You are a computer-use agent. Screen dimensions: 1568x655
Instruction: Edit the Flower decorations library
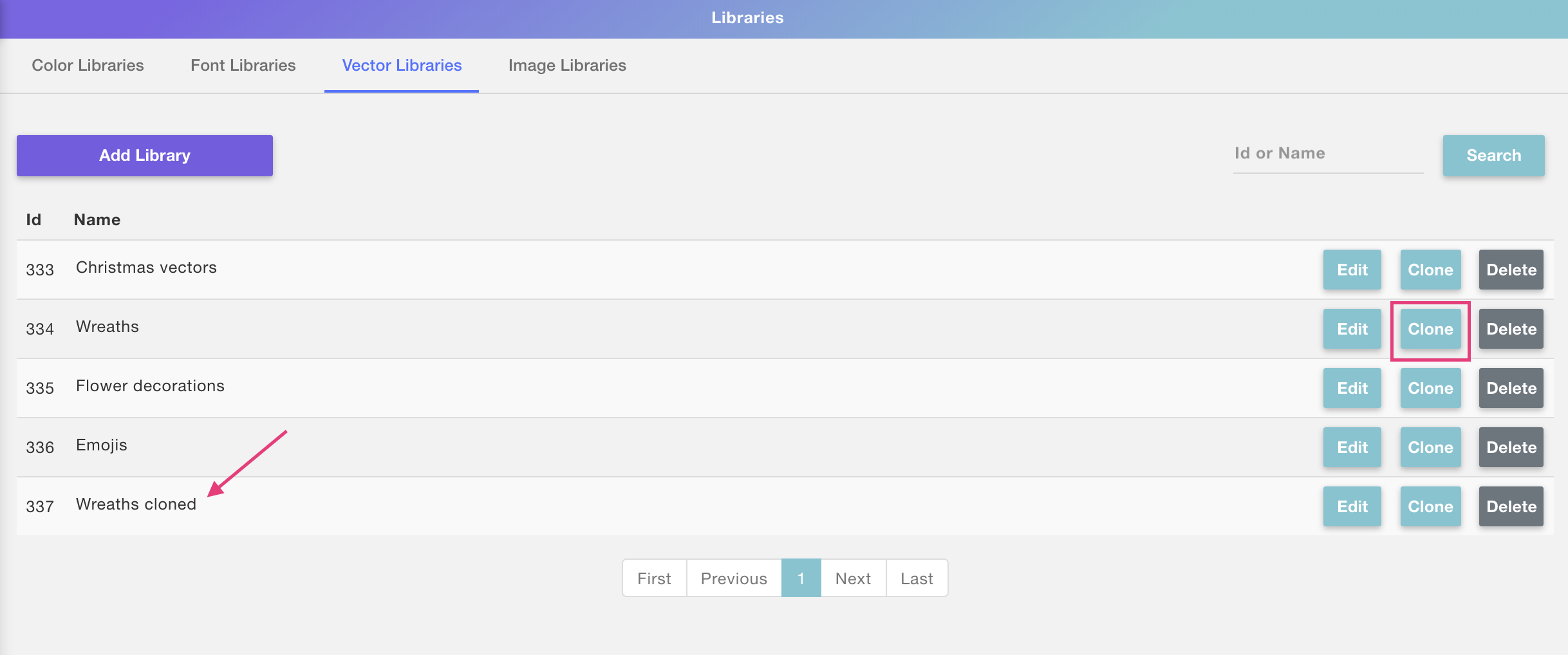[1352, 388]
